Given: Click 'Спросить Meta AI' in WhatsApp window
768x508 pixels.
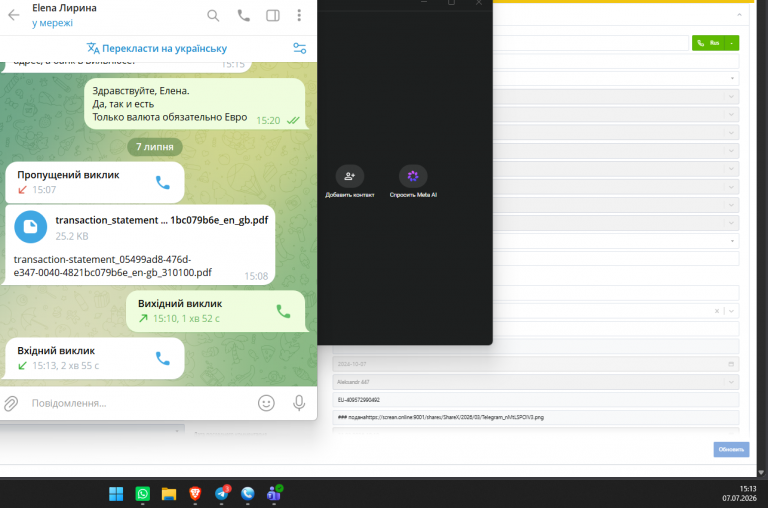Looking at the screenshot, I should point(413,181).
